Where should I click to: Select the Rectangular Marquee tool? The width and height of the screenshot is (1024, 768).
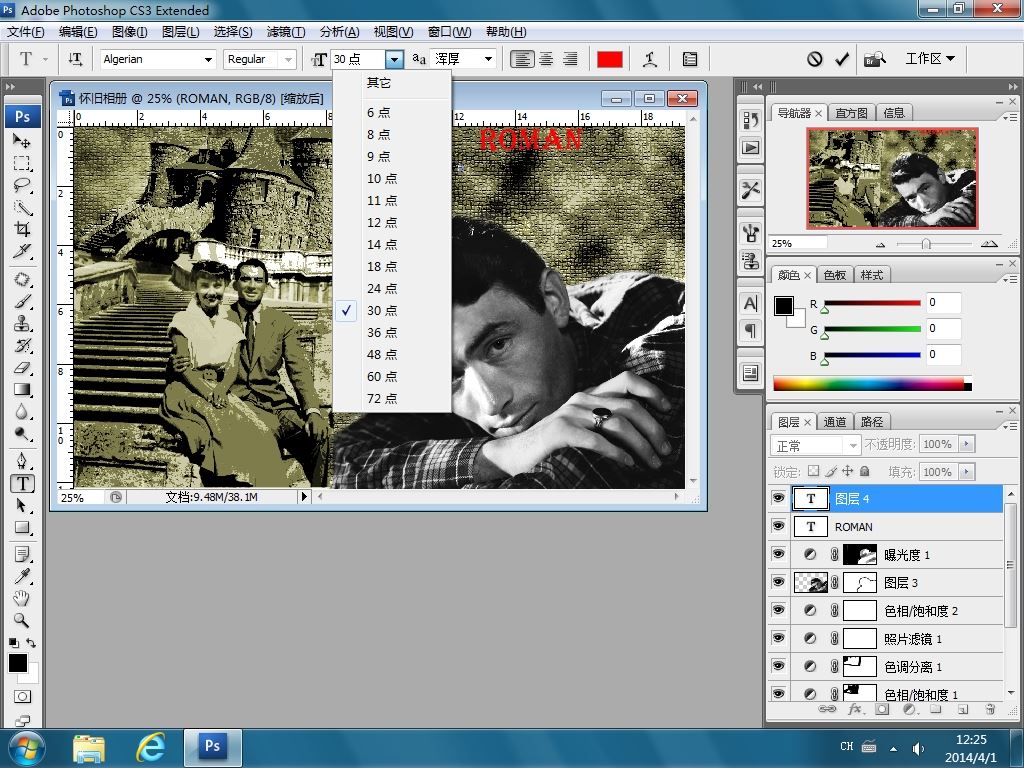pos(22,163)
